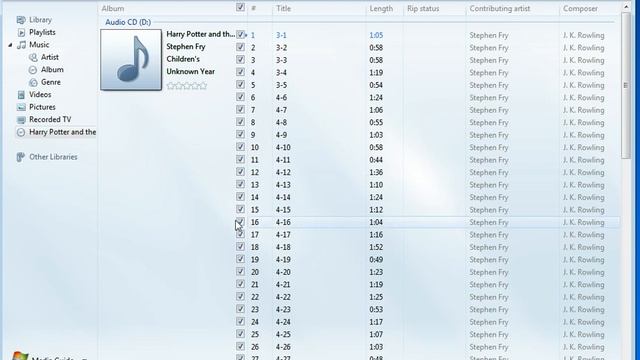Click the Library icon in the sidebar
The image size is (640, 360).
point(21,20)
